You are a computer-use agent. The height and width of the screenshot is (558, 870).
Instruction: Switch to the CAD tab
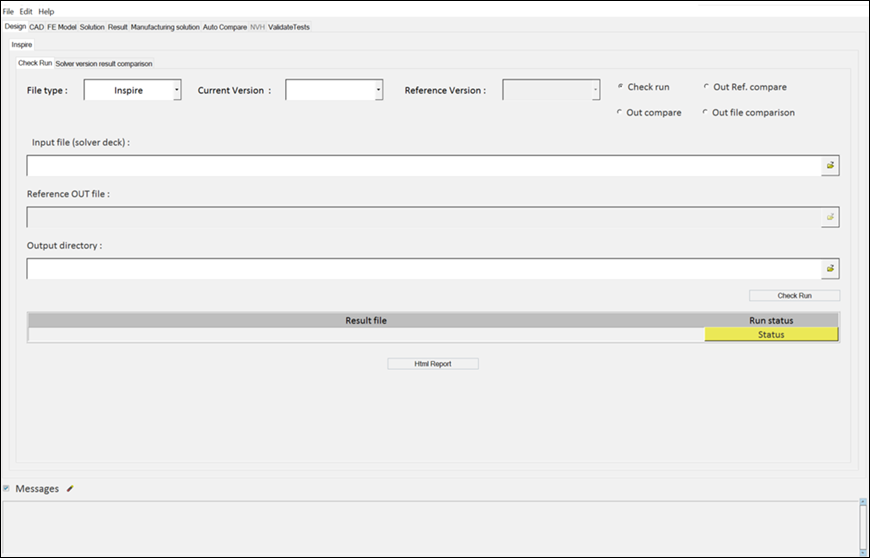click(x=37, y=27)
